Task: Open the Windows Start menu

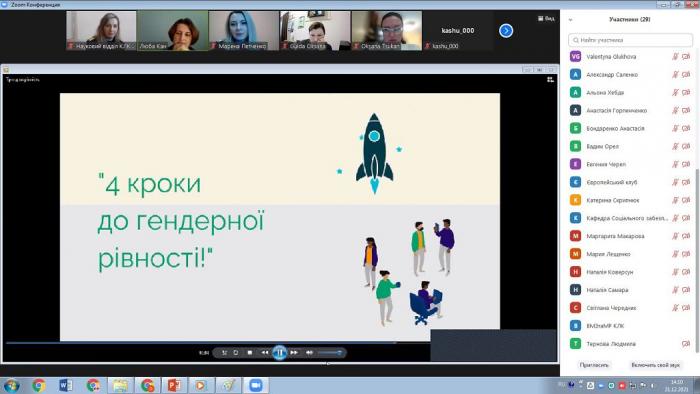Action: click(x=11, y=385)
